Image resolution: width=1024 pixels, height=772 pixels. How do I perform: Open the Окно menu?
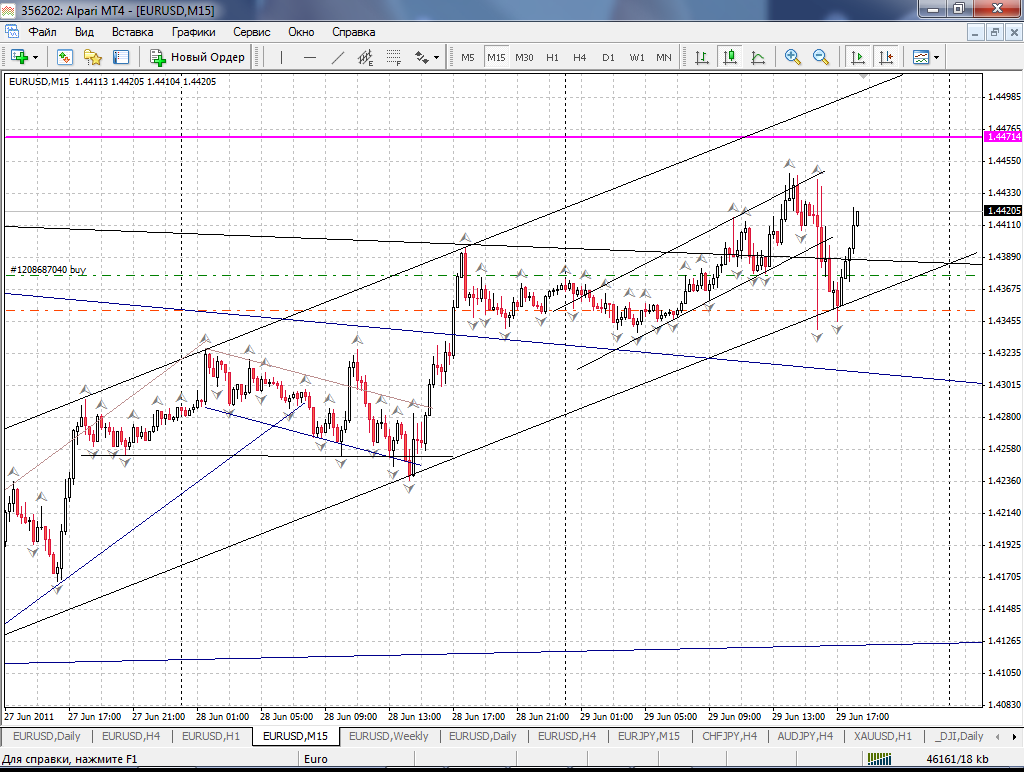301,32
